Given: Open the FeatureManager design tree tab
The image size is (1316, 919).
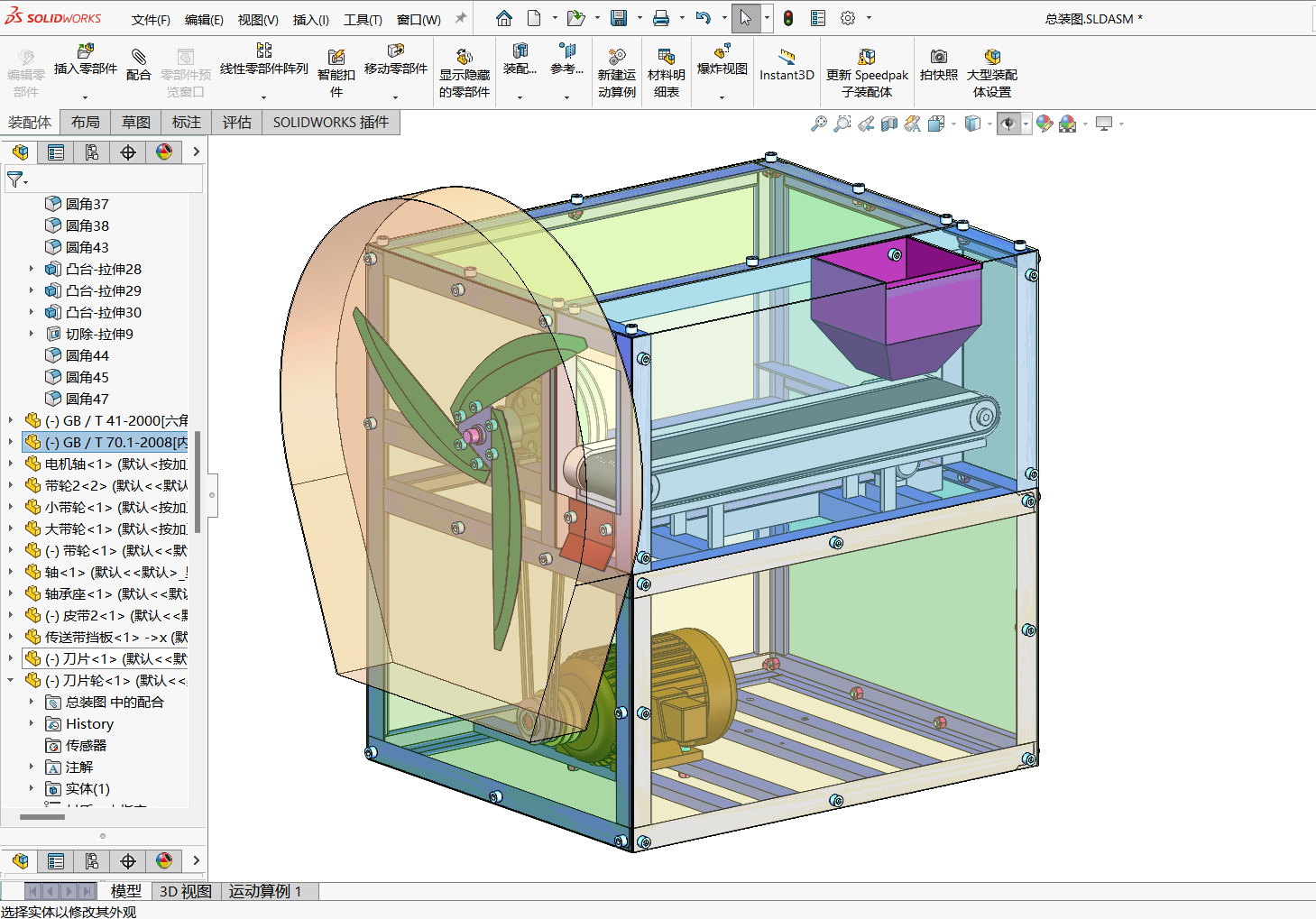Looking at the screenshot, I should [x=20, y=152].
